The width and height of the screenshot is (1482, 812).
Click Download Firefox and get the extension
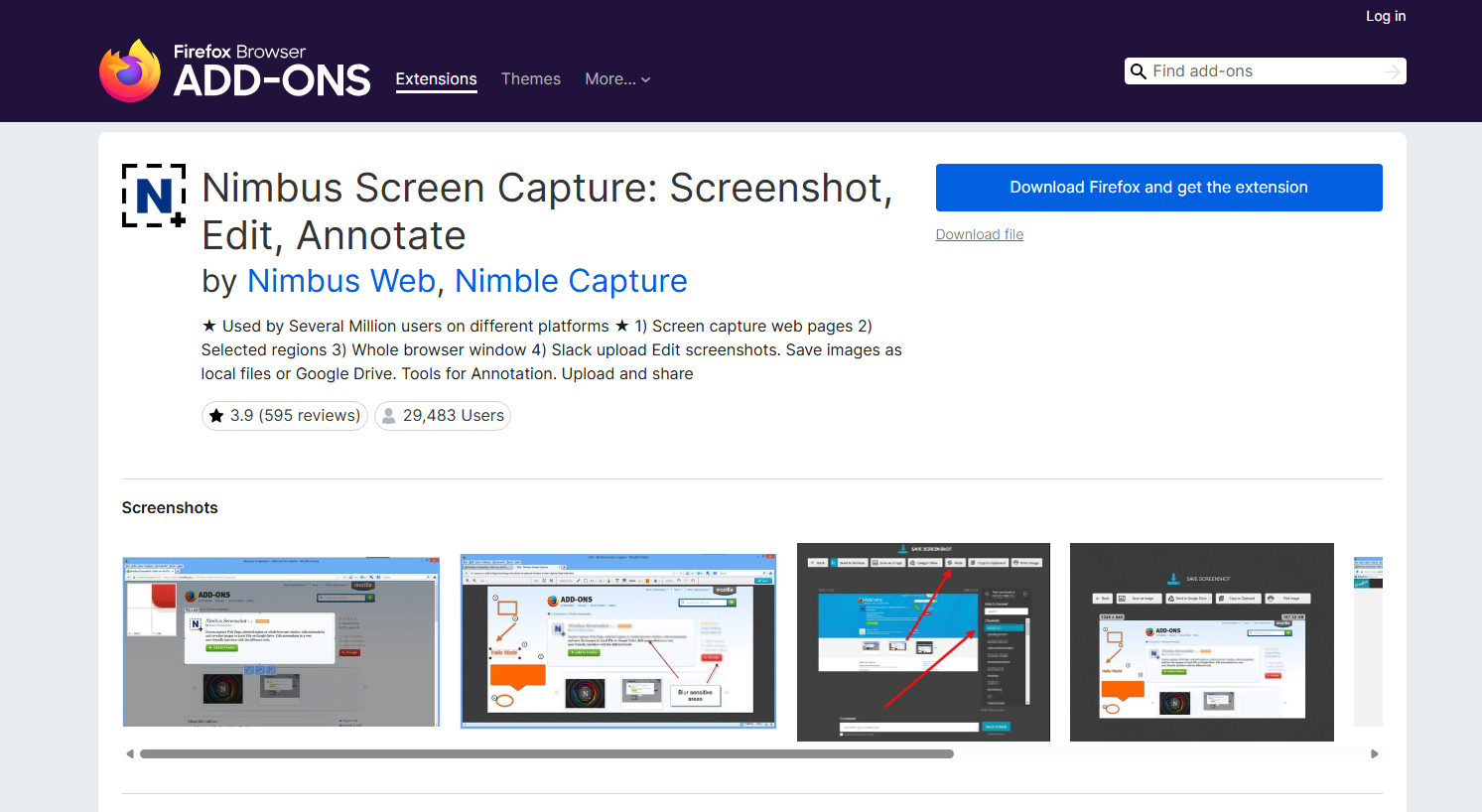[1158, 188]
